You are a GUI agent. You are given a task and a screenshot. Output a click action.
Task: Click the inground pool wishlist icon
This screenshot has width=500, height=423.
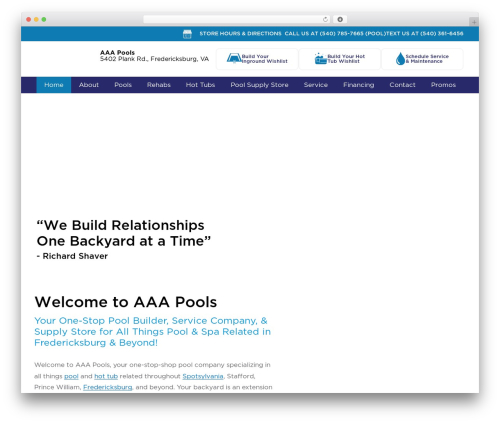(x=234, y=58)
